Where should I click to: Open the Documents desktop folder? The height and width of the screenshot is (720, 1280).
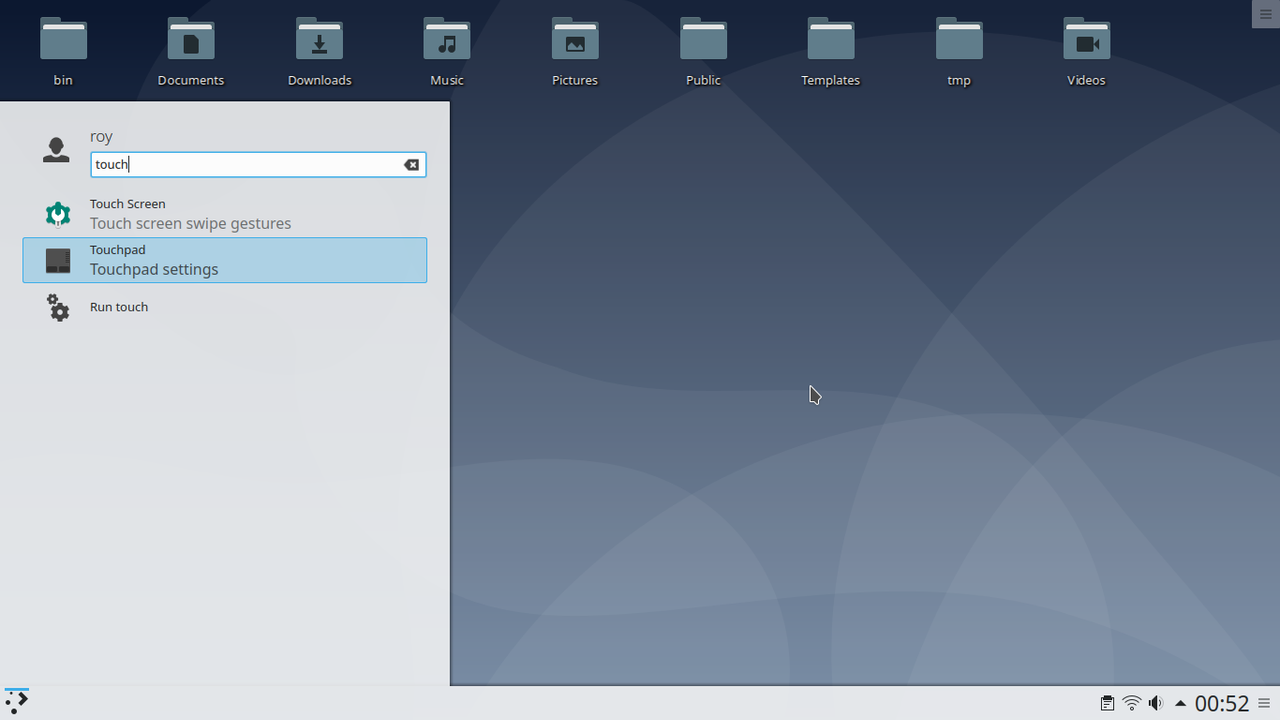coord(191,52)
